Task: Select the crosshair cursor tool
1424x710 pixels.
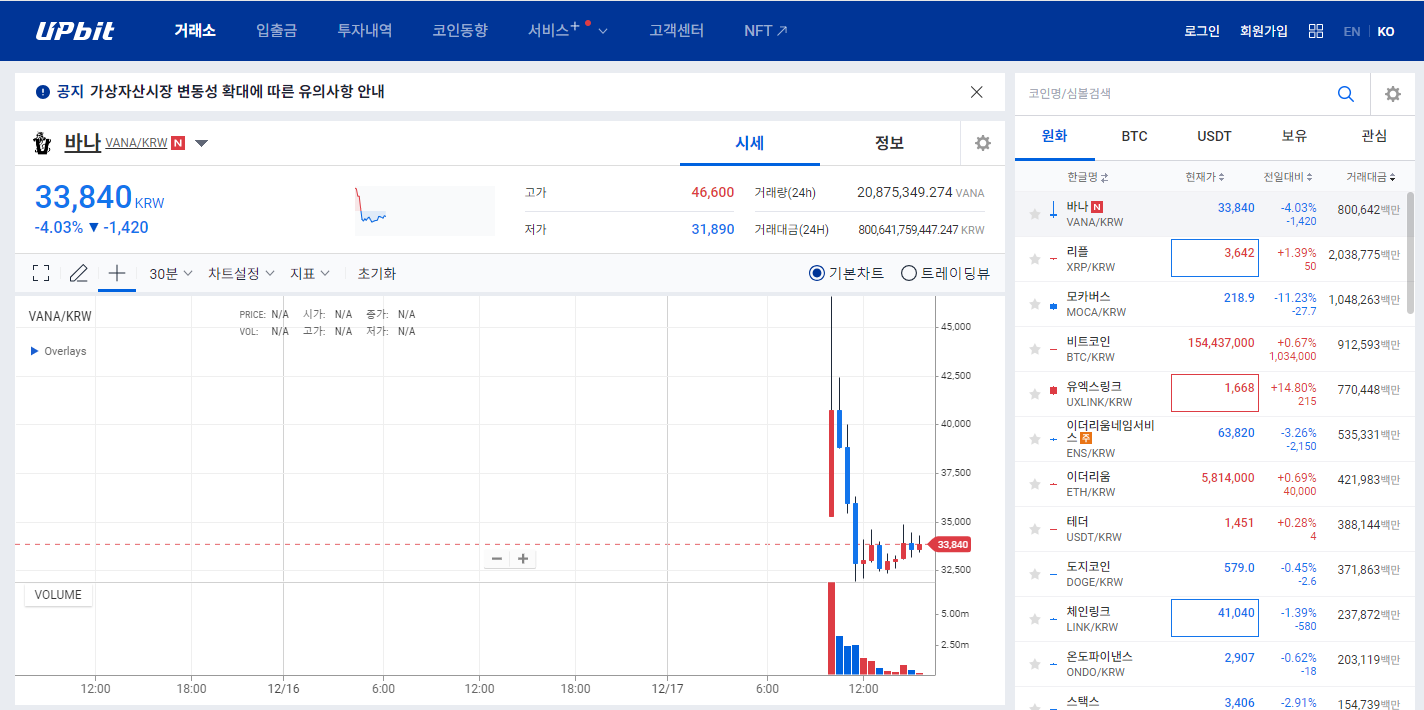Action: pyautogui.click(x=117, y=273)
